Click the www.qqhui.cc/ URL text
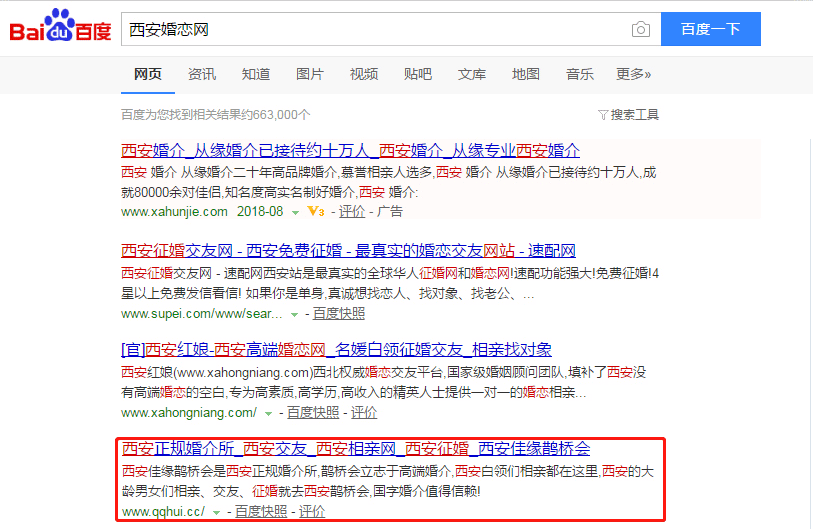This screenshot has height=529, width=813. (x=163, y=512)
